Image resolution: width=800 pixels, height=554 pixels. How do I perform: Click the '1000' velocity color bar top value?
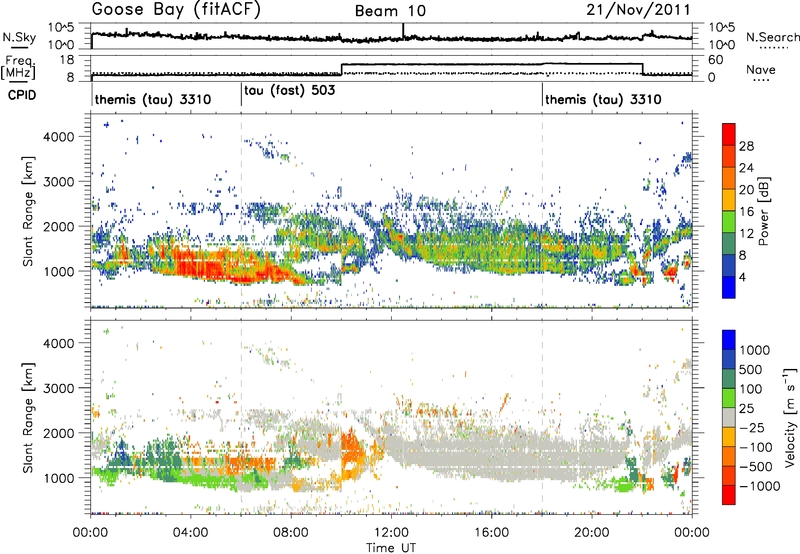755,350
